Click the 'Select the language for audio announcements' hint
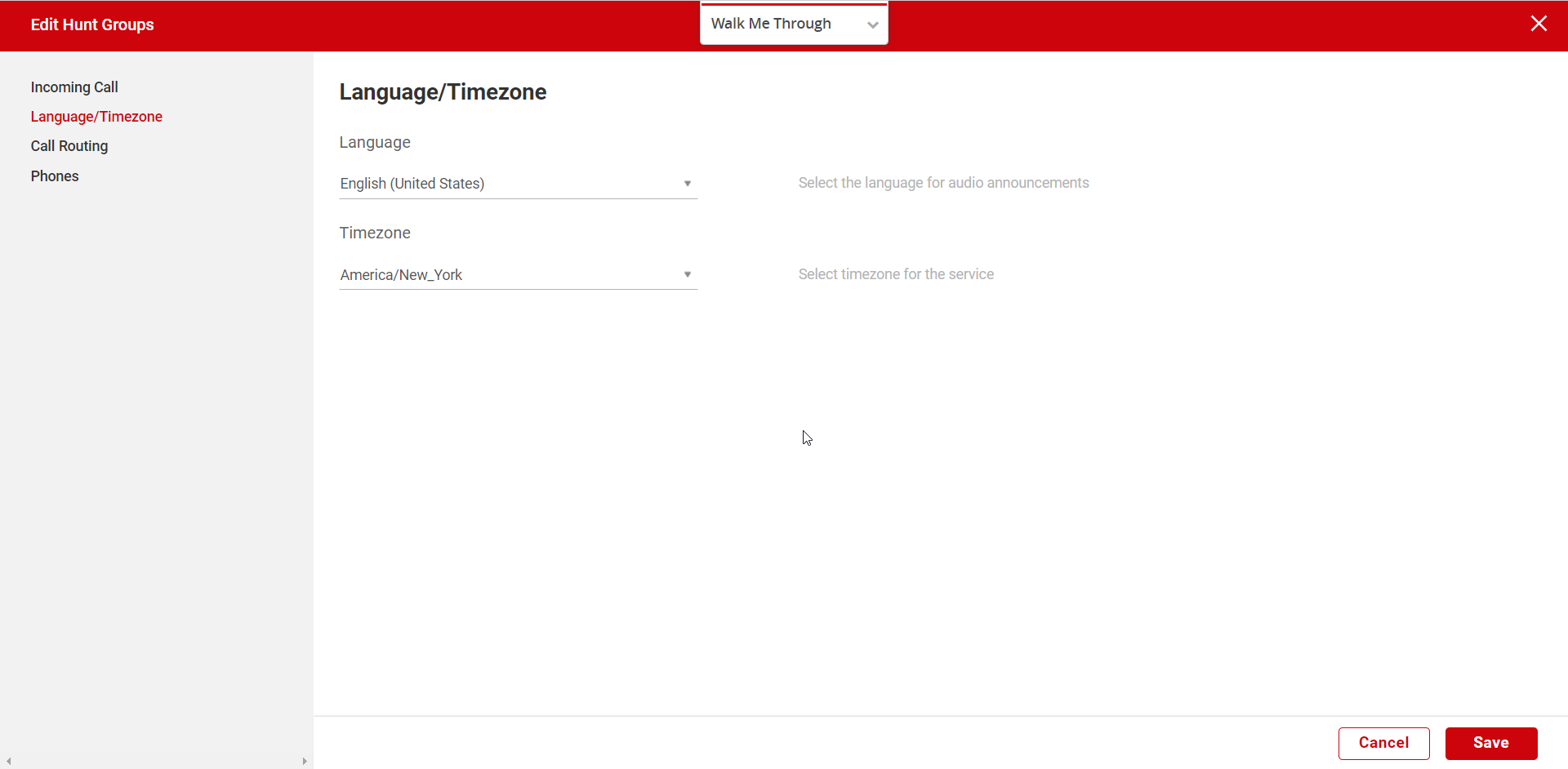This screenshot has width=1568, height=769. (943, 183)
